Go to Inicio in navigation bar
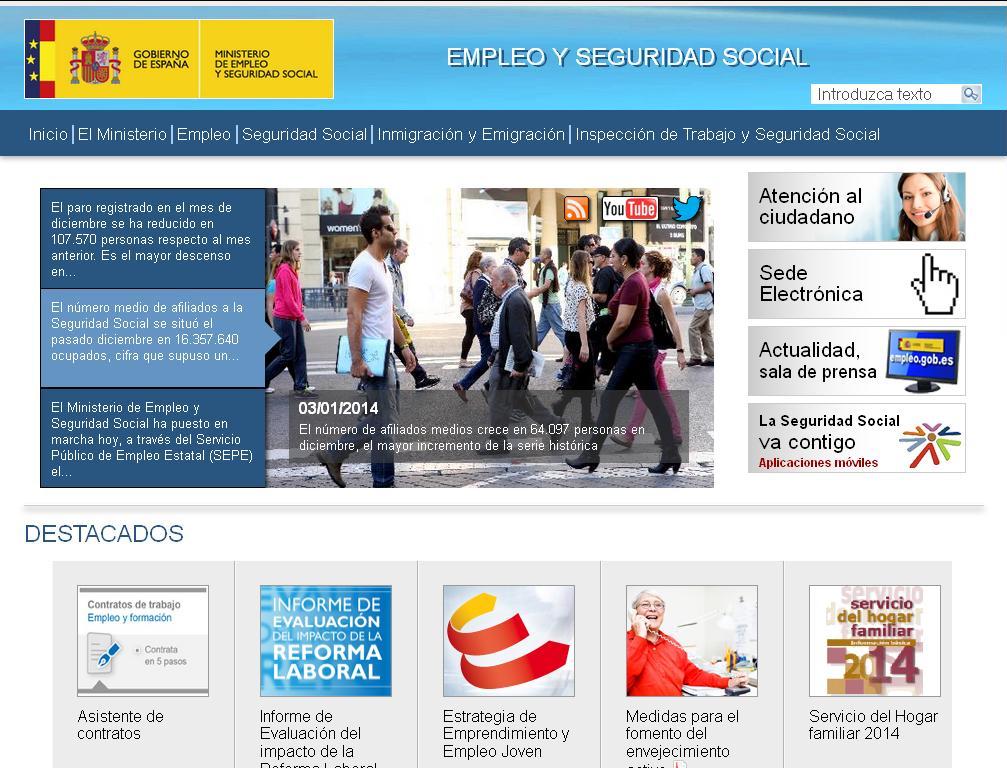 (x=48, y=134)
